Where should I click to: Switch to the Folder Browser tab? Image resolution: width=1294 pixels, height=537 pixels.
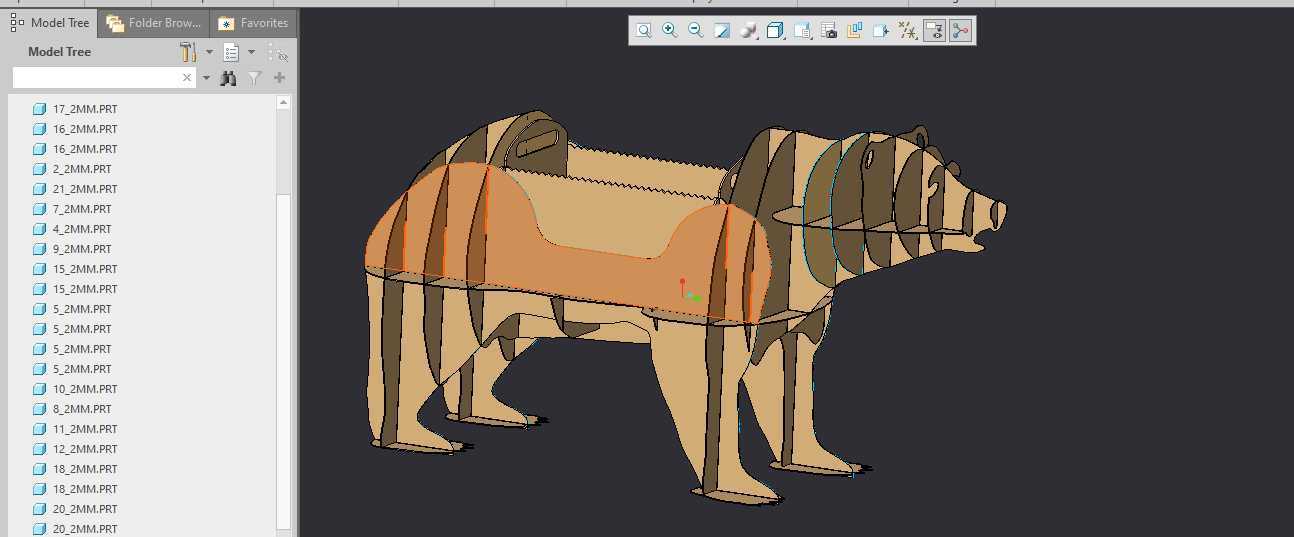click(x=154, y=22)
